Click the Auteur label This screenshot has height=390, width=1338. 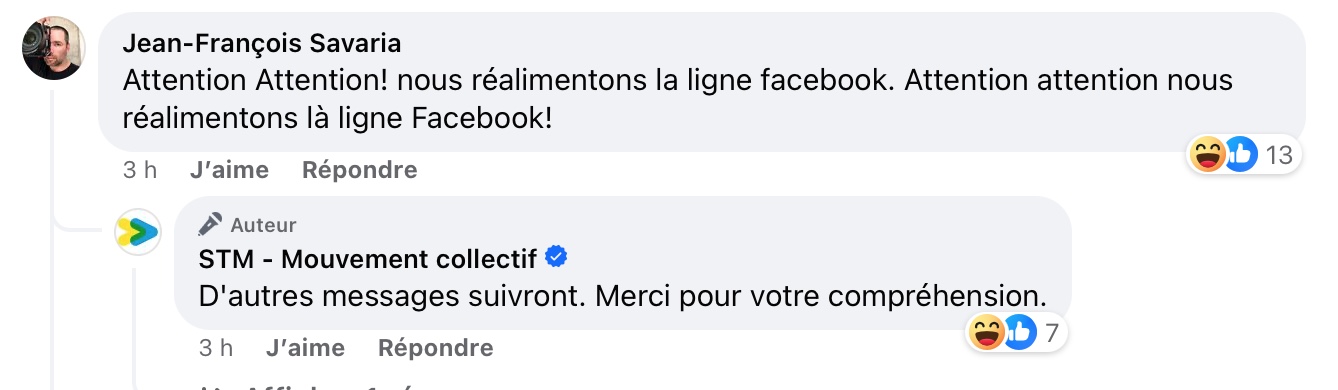(263, 225)
